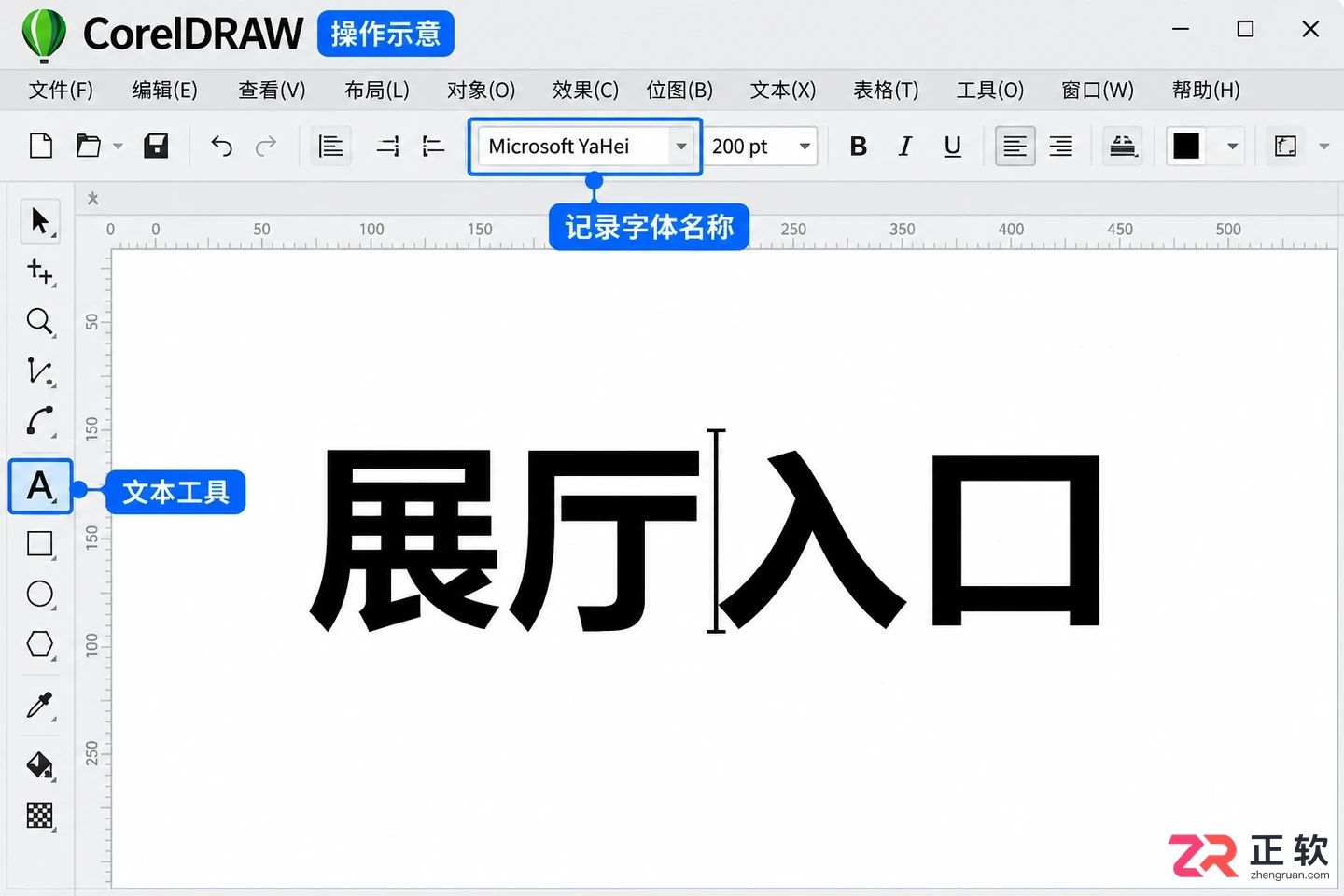Save the document with floppy icon
Image resolution: width=1344 pixels, height=896 pixels.
point(156,147)
